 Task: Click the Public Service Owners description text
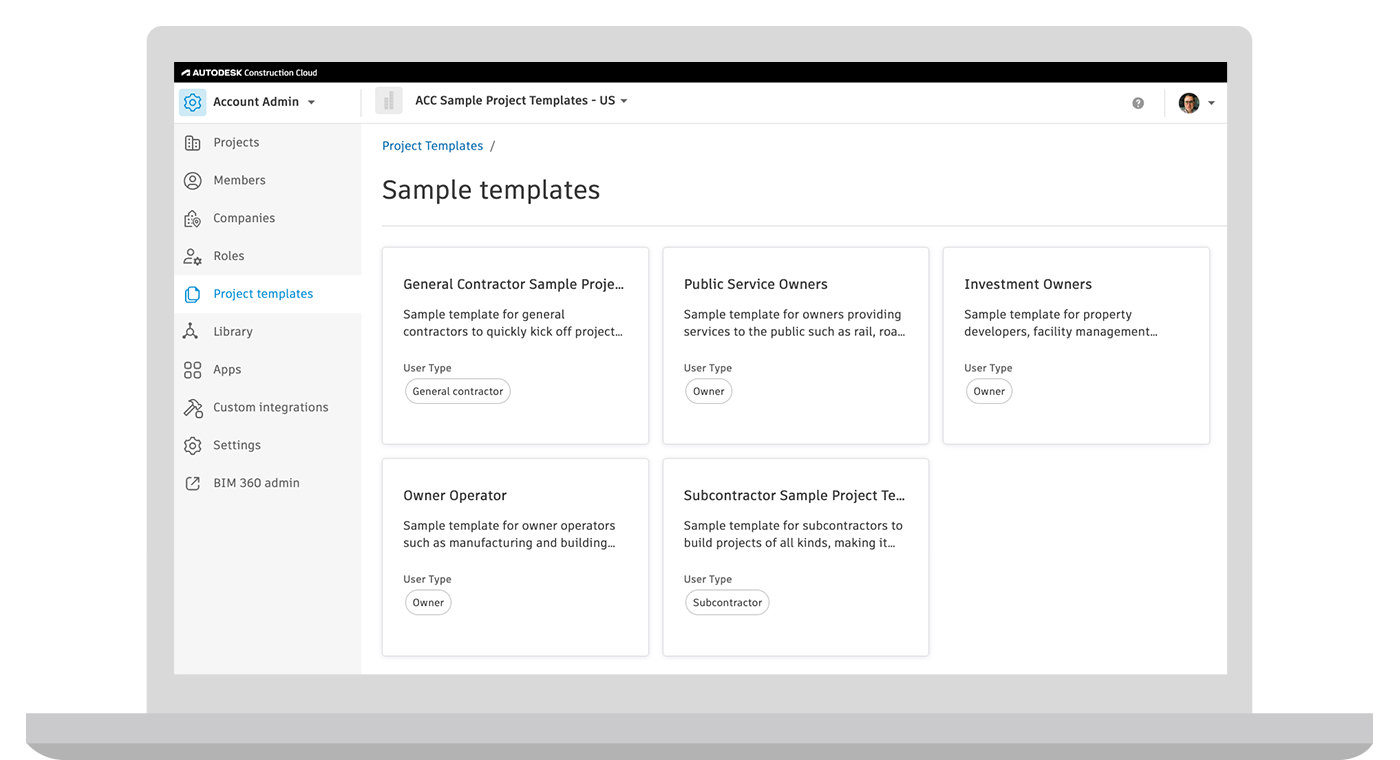(x=795, y=323)
